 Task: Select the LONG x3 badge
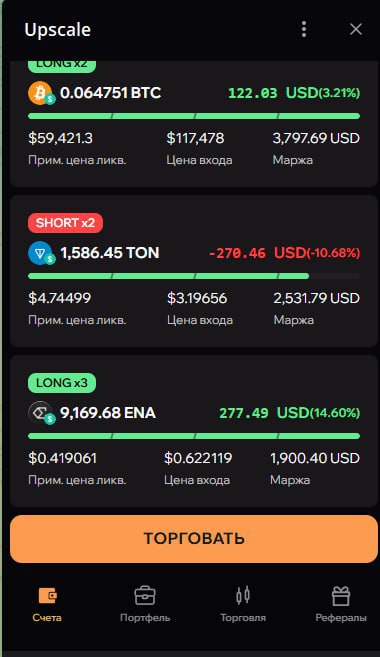(62, 383)
